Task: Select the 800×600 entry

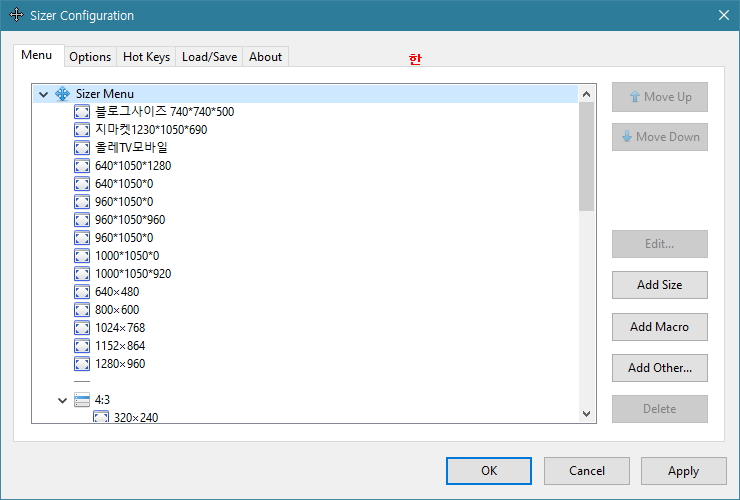Action: 117,310
